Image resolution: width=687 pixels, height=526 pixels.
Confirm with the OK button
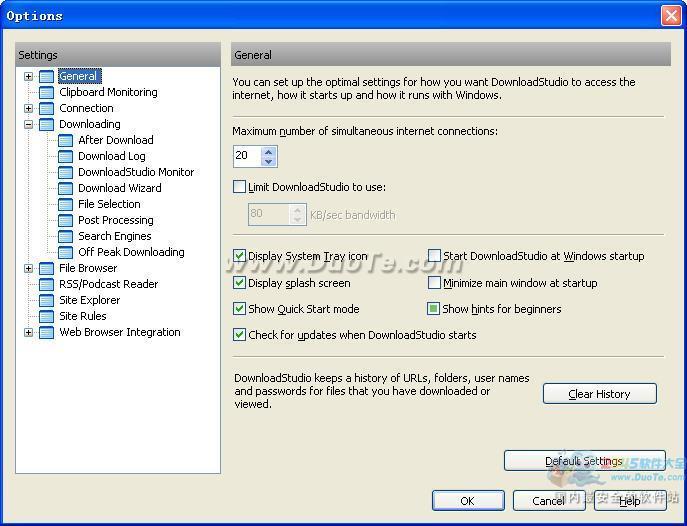467,501
